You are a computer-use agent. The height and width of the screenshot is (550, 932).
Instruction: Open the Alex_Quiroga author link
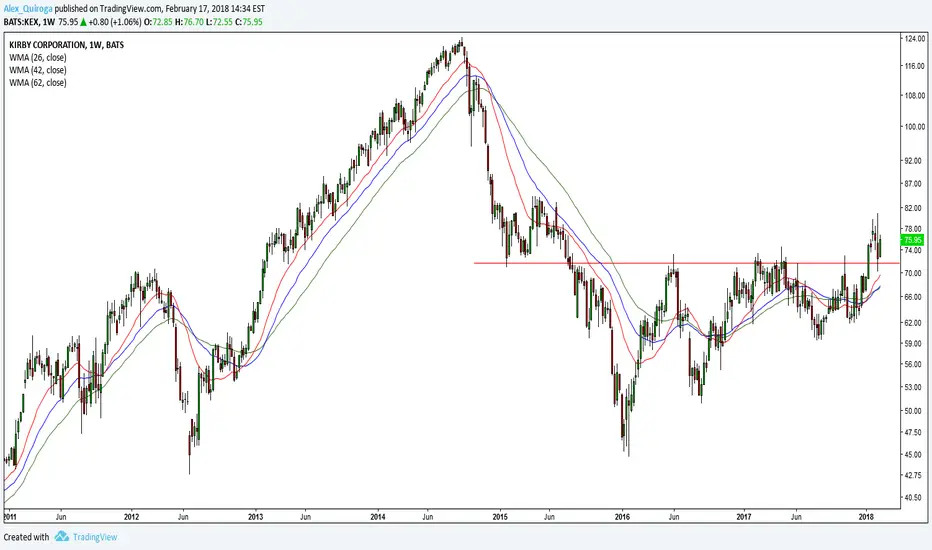pos(28,9)
